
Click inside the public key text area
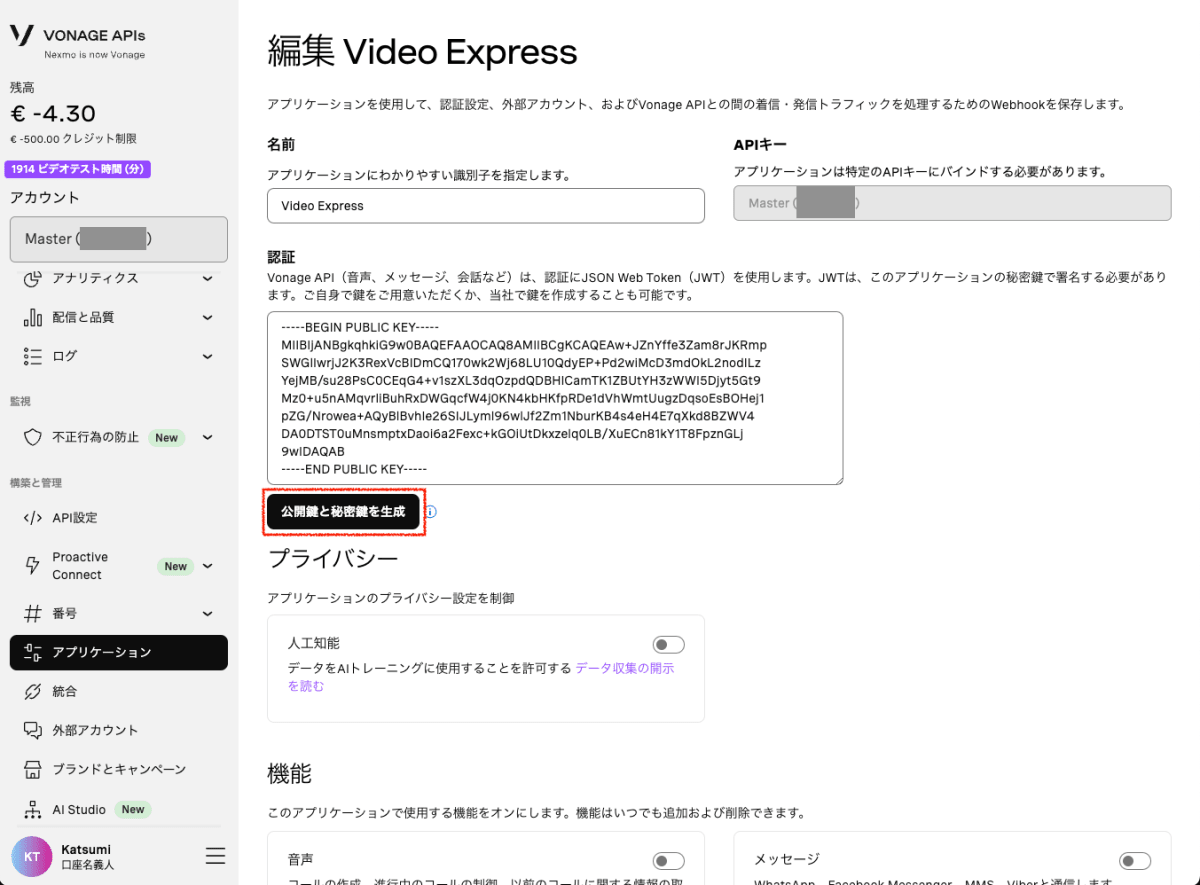coord(555,398)
